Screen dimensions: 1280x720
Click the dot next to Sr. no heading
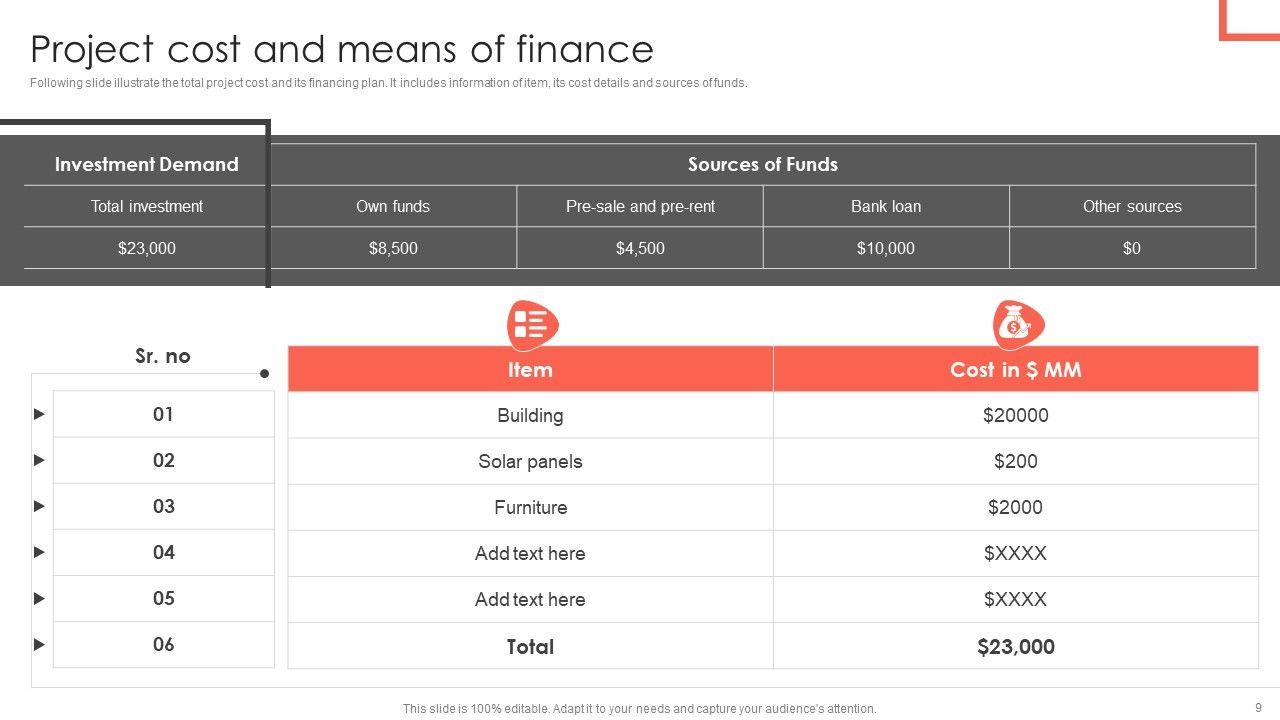point(264,374)
